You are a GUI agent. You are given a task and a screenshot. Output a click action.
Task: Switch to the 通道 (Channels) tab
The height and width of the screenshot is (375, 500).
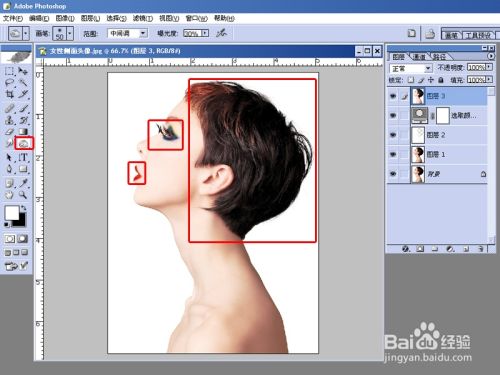tap(419, 57)
